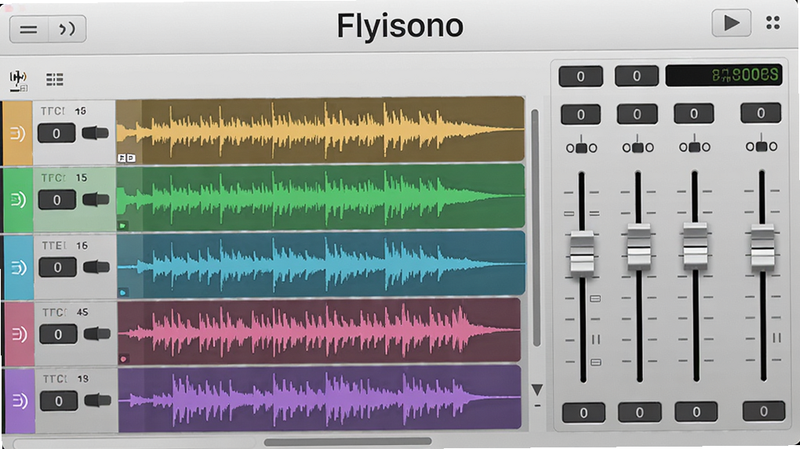Click the hamburger lines button in header

(x=29, y=30)
